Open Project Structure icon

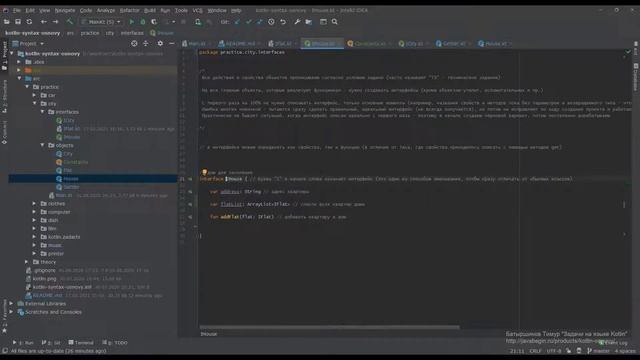point(309,22)
